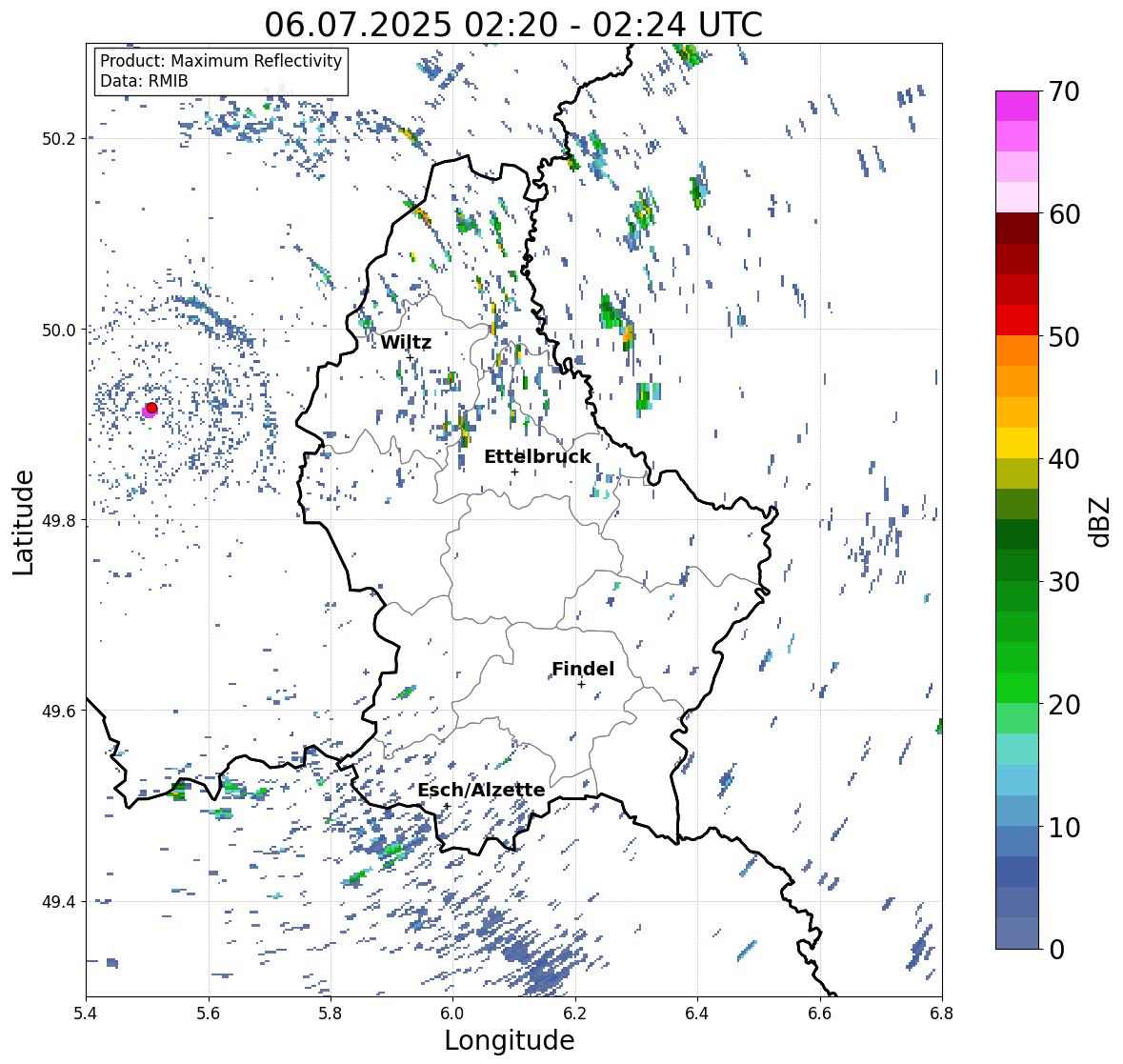1123x1064 pixels.
Task: Click latitude tick label 50.2
Action: pyautogui.click(x=59, y=139)
